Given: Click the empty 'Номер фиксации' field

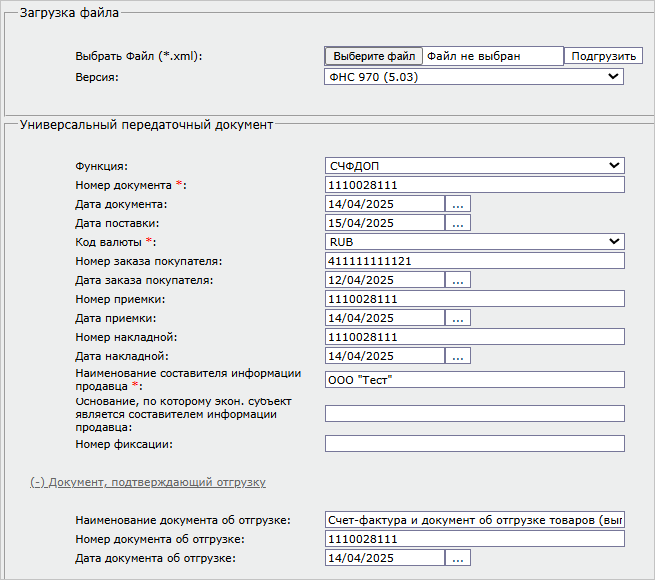Looking at the screenshot, I should [474, 444].
